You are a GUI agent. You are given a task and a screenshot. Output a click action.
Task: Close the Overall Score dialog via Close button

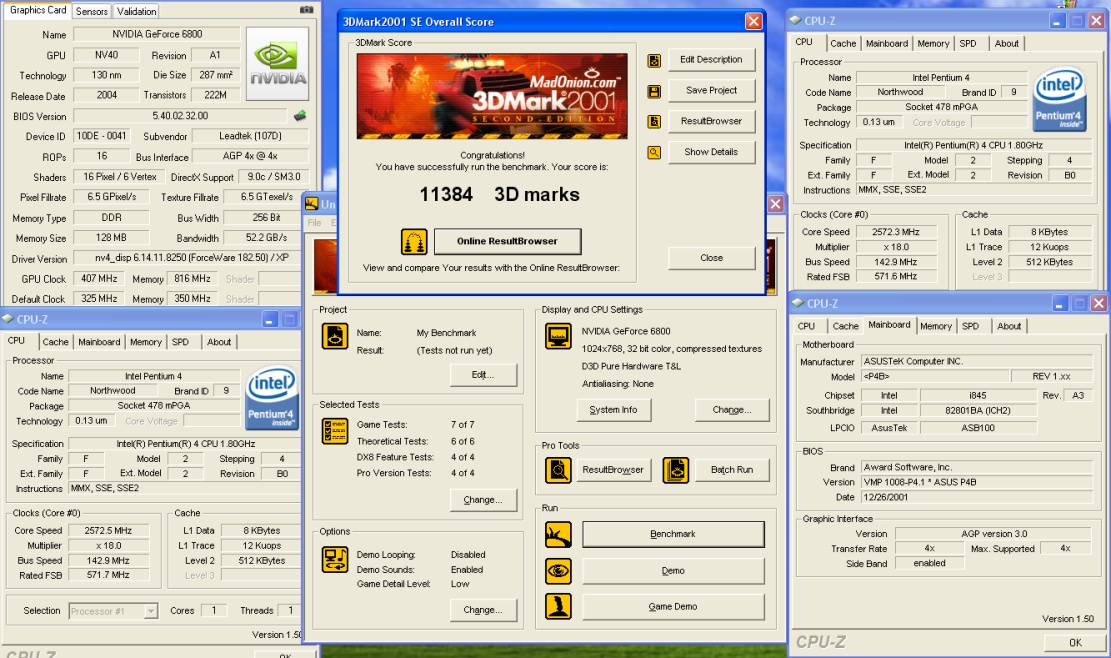(711, 258)
